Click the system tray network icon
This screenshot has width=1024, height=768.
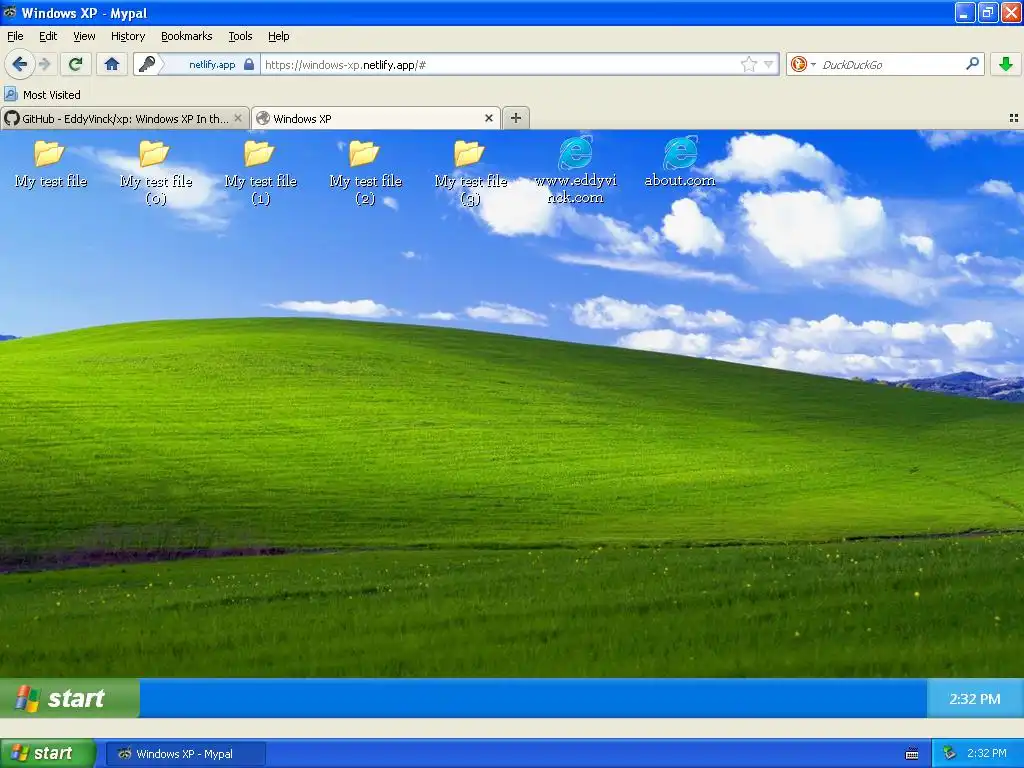coord(950,753)
